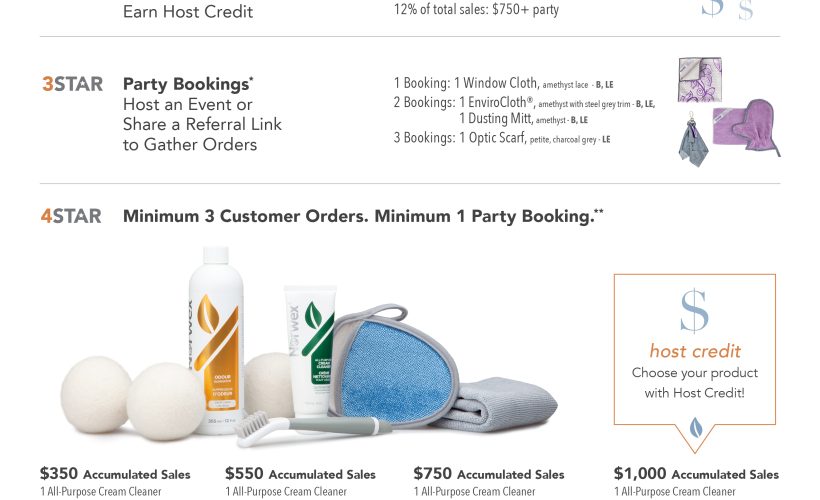Click the gold Norwex odour eliminator bottle
The width and height of the screenshot is (820, 500).
click(x=216, y=340)
